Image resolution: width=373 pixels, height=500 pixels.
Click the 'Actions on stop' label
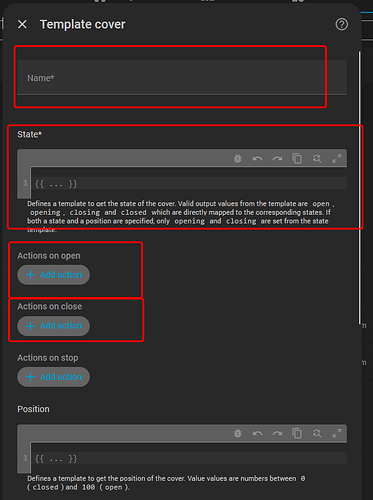coord(48,358)
